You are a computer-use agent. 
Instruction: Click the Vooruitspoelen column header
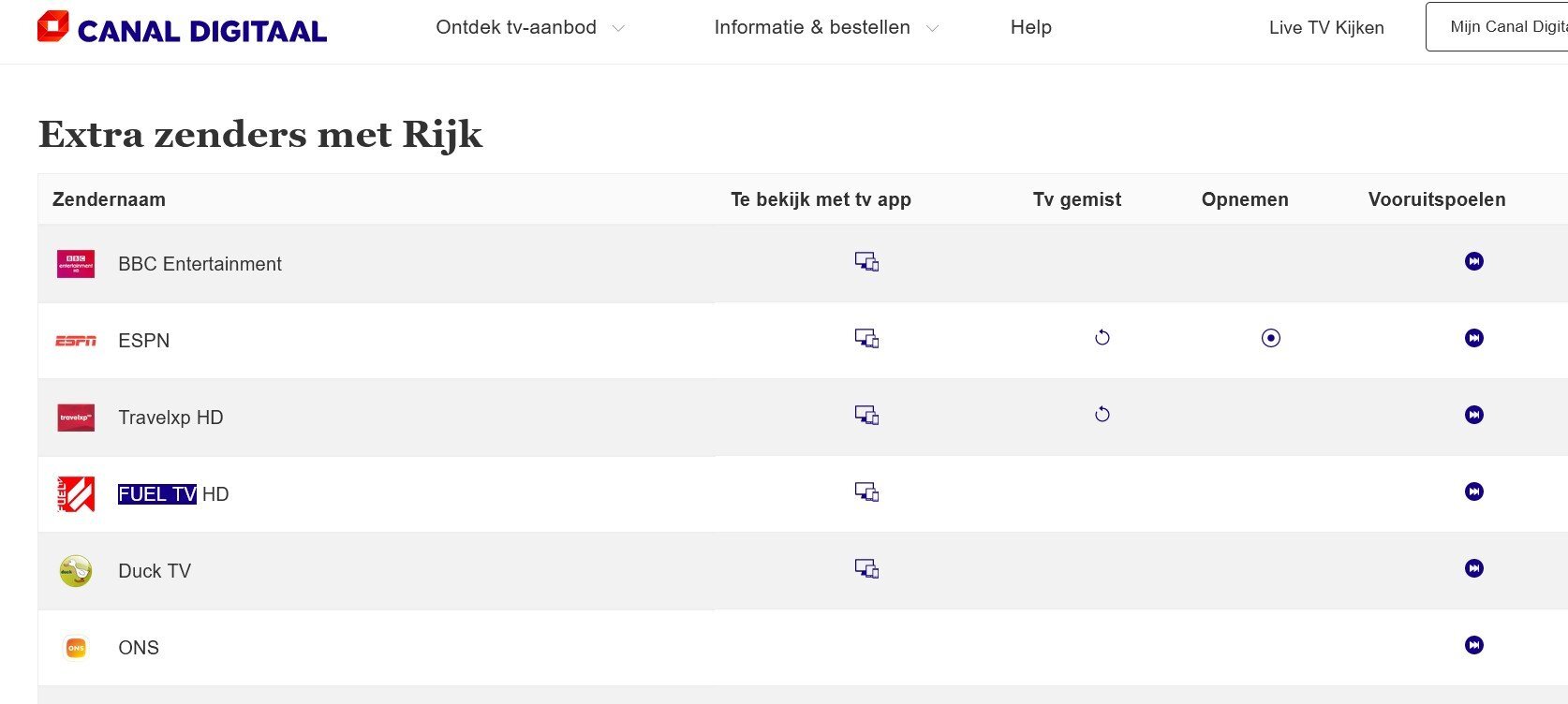pyautogui.click(x=1437, y=199)
